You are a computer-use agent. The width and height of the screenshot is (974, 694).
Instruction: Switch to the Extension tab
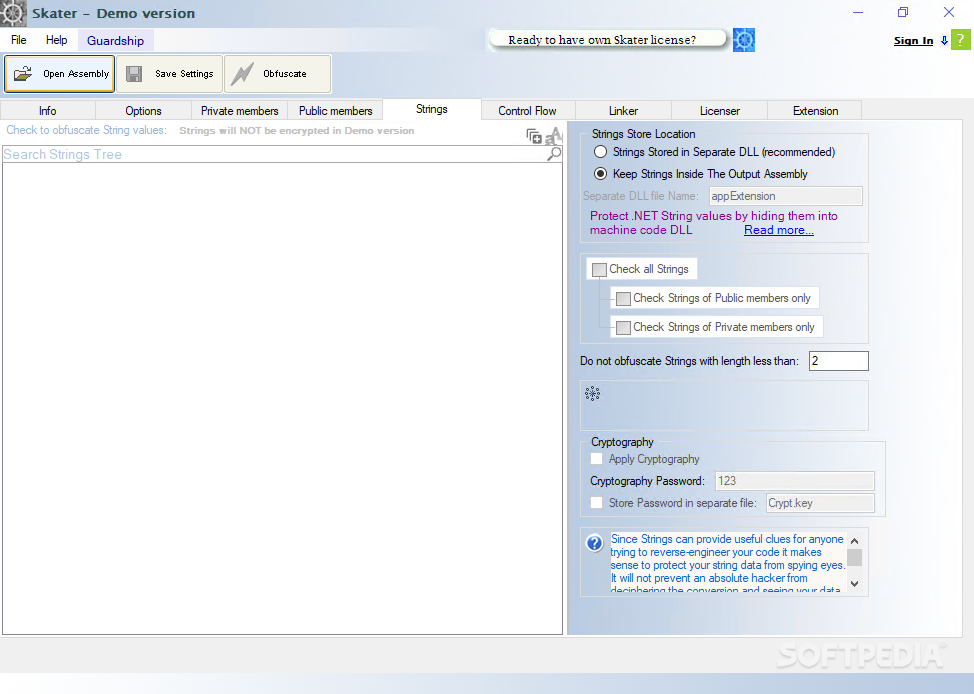(x=815, y=111)
